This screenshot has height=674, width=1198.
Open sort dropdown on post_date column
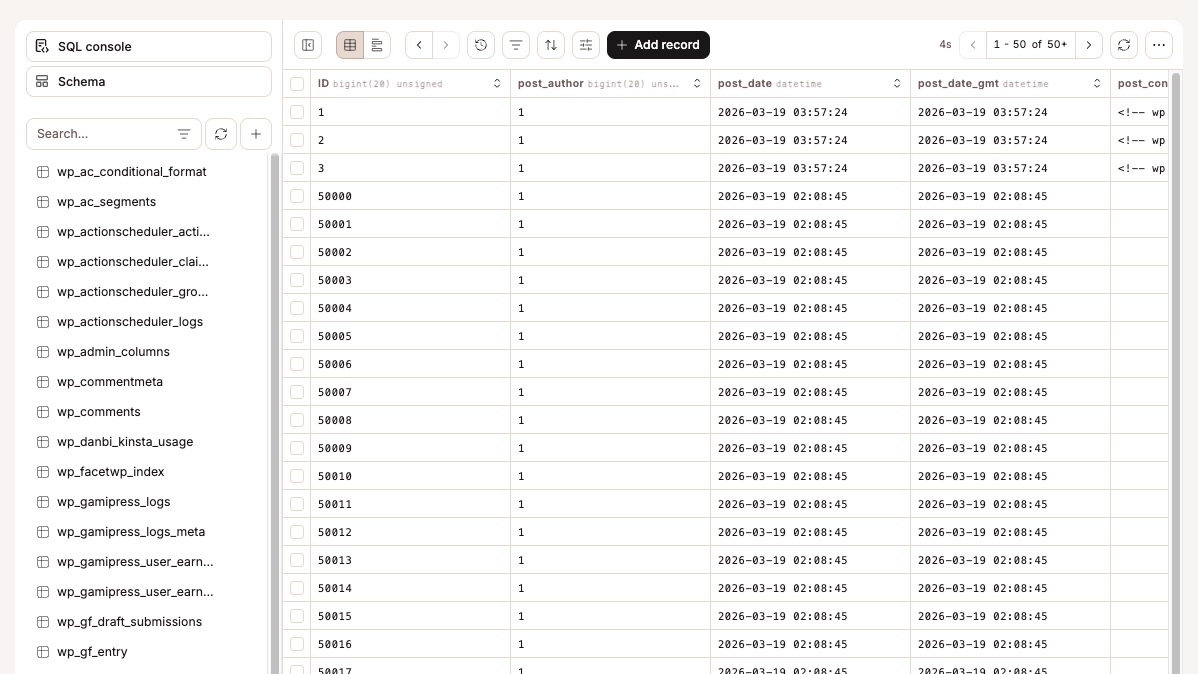897,84
